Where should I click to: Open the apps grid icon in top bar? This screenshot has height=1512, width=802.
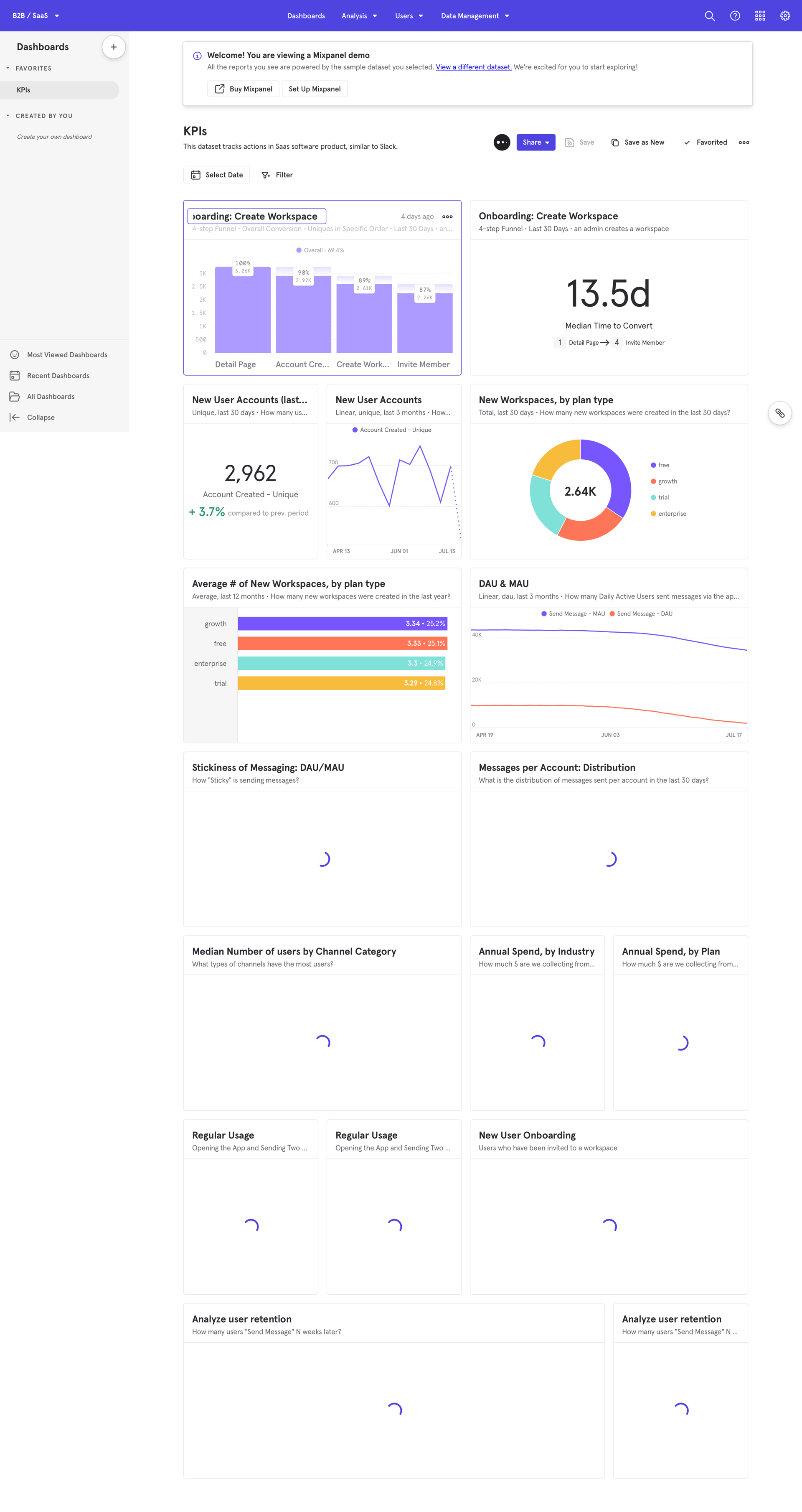tap(760, 15)
